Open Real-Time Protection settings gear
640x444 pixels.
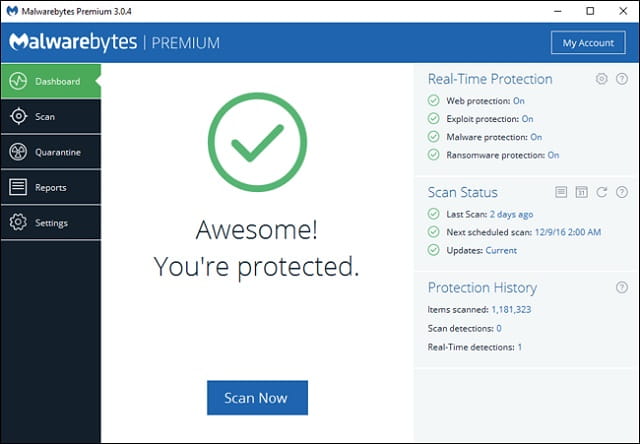pos(601,78)
